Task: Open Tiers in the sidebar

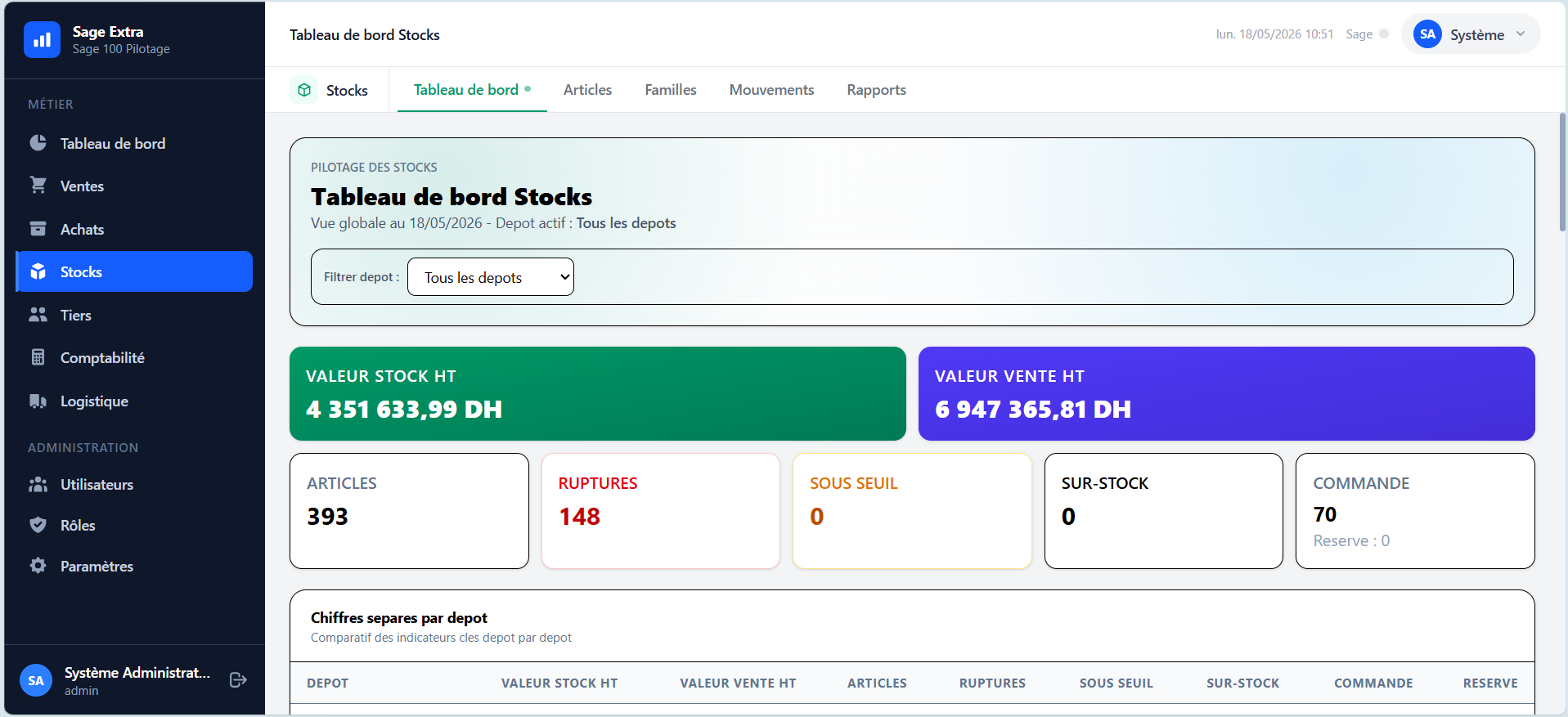Action: [x=134, y=315]
